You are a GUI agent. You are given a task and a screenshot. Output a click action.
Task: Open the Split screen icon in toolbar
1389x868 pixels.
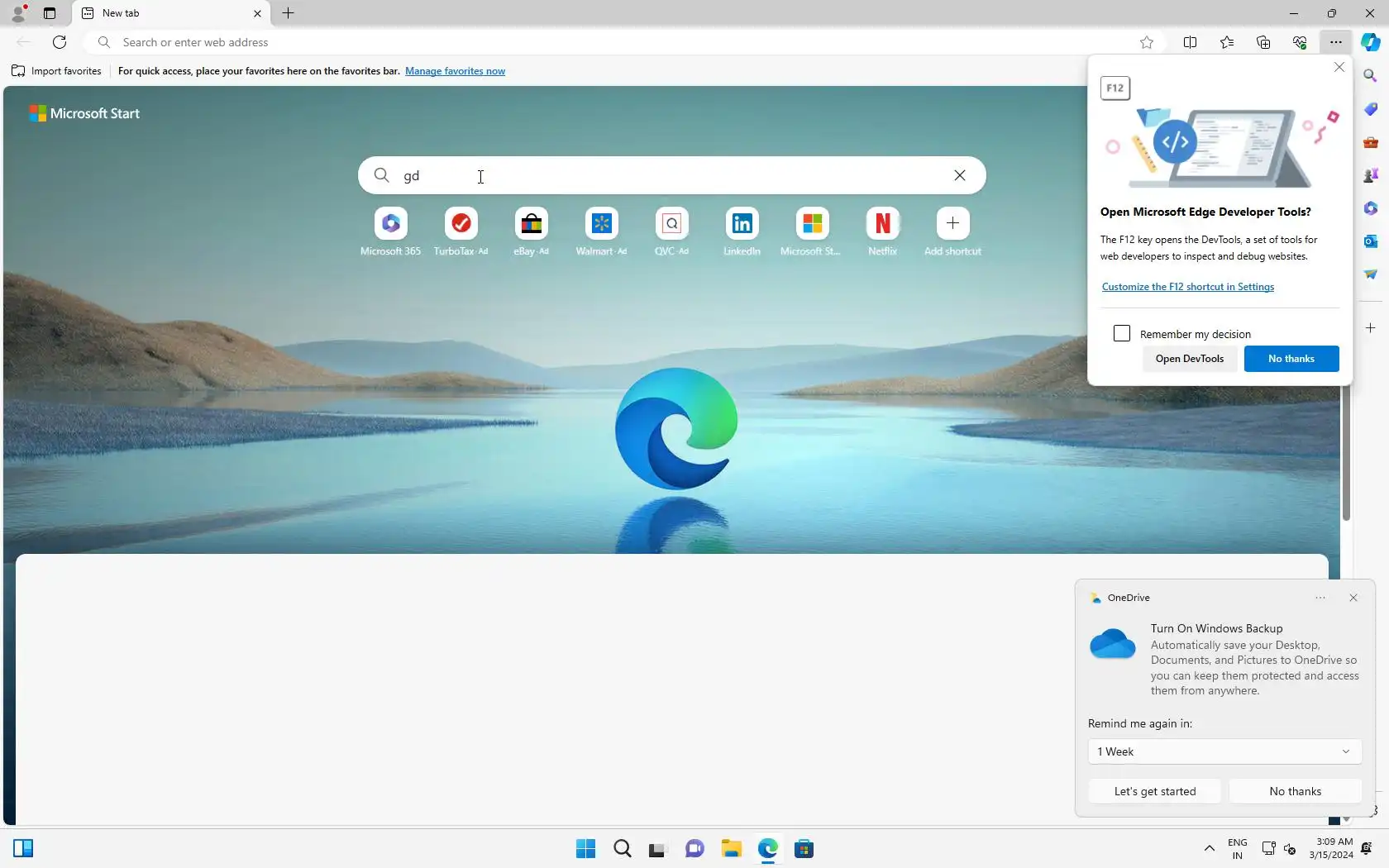1190,42
